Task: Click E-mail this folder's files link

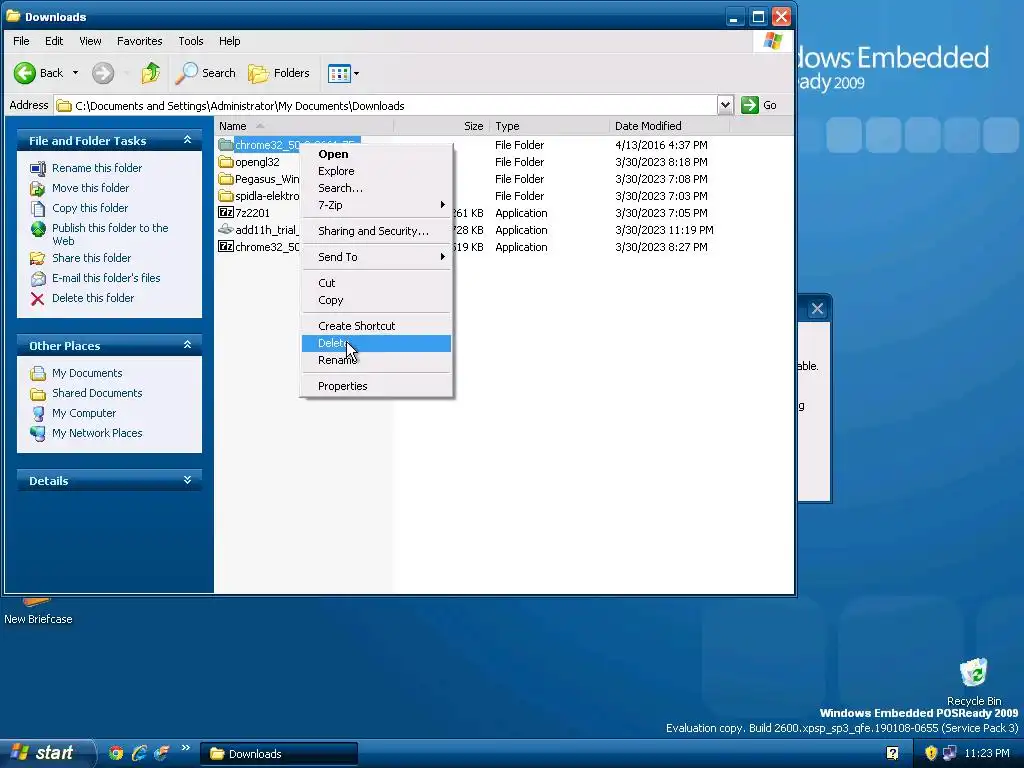Action: pyautogui.click(x=106, y=278)
